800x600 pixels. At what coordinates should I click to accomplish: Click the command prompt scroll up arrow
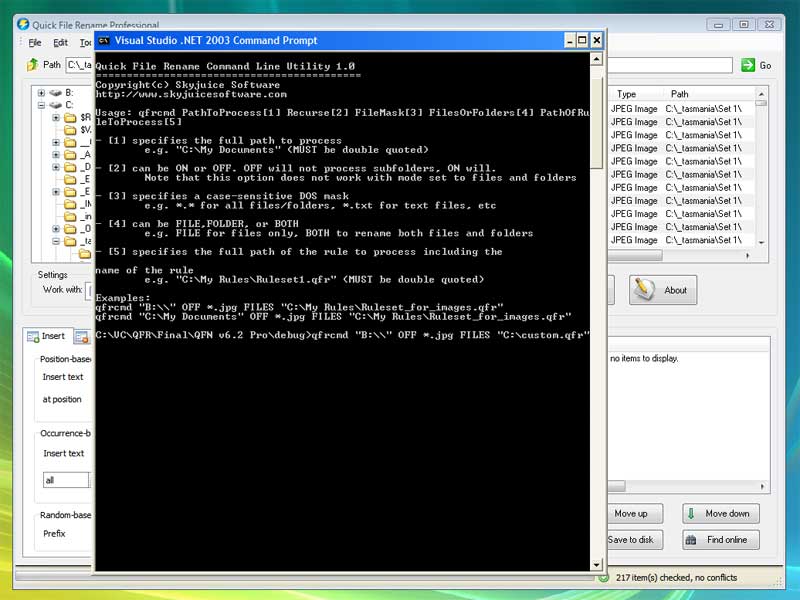[597, 60]
